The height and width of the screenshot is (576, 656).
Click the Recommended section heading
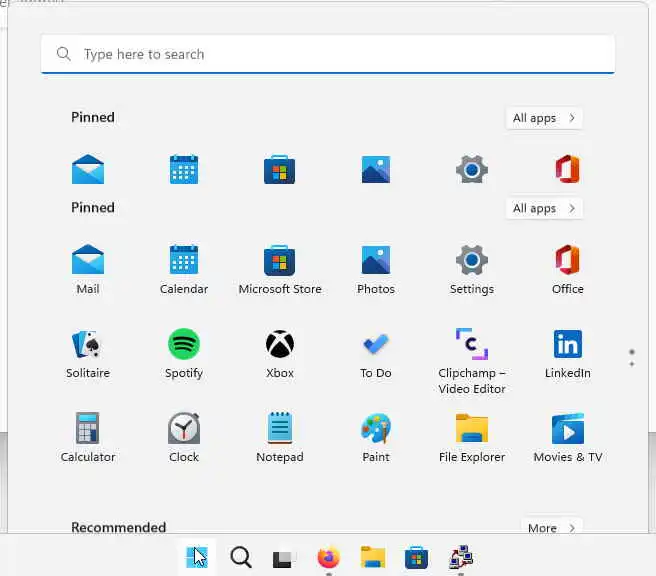pyautogui.click(x=118, y=527)
